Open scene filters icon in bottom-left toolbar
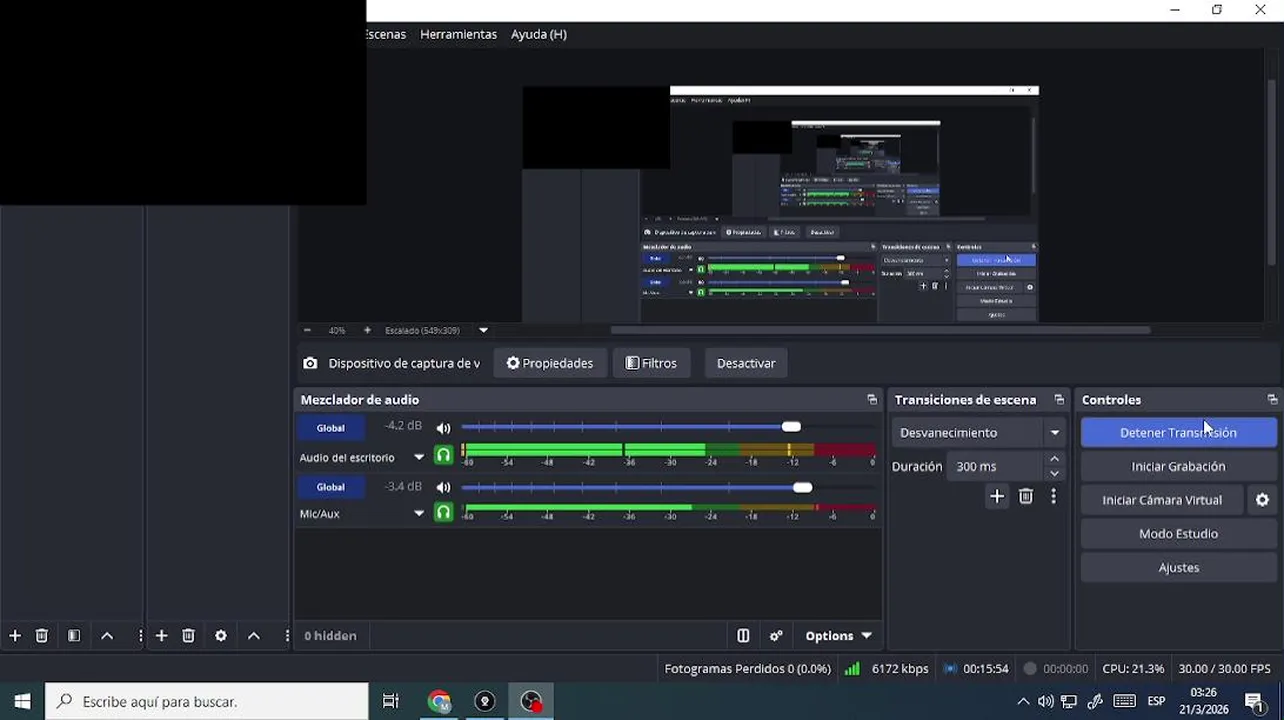This screenshot has height=720, width=1284. (74, 636)
